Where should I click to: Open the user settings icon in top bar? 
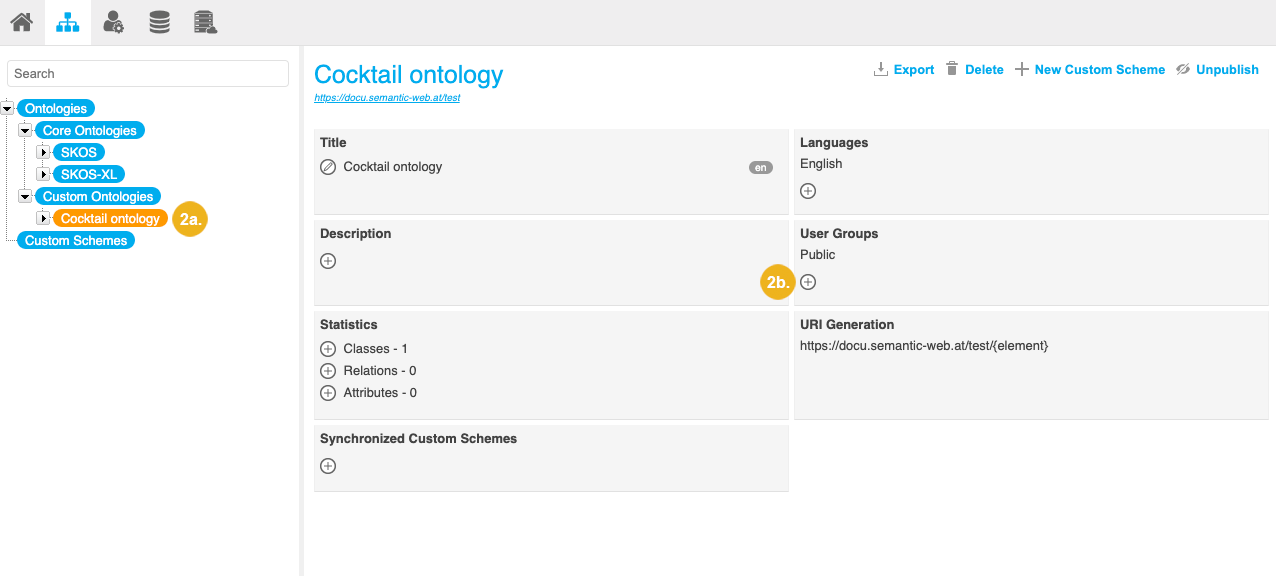[114, 22]
